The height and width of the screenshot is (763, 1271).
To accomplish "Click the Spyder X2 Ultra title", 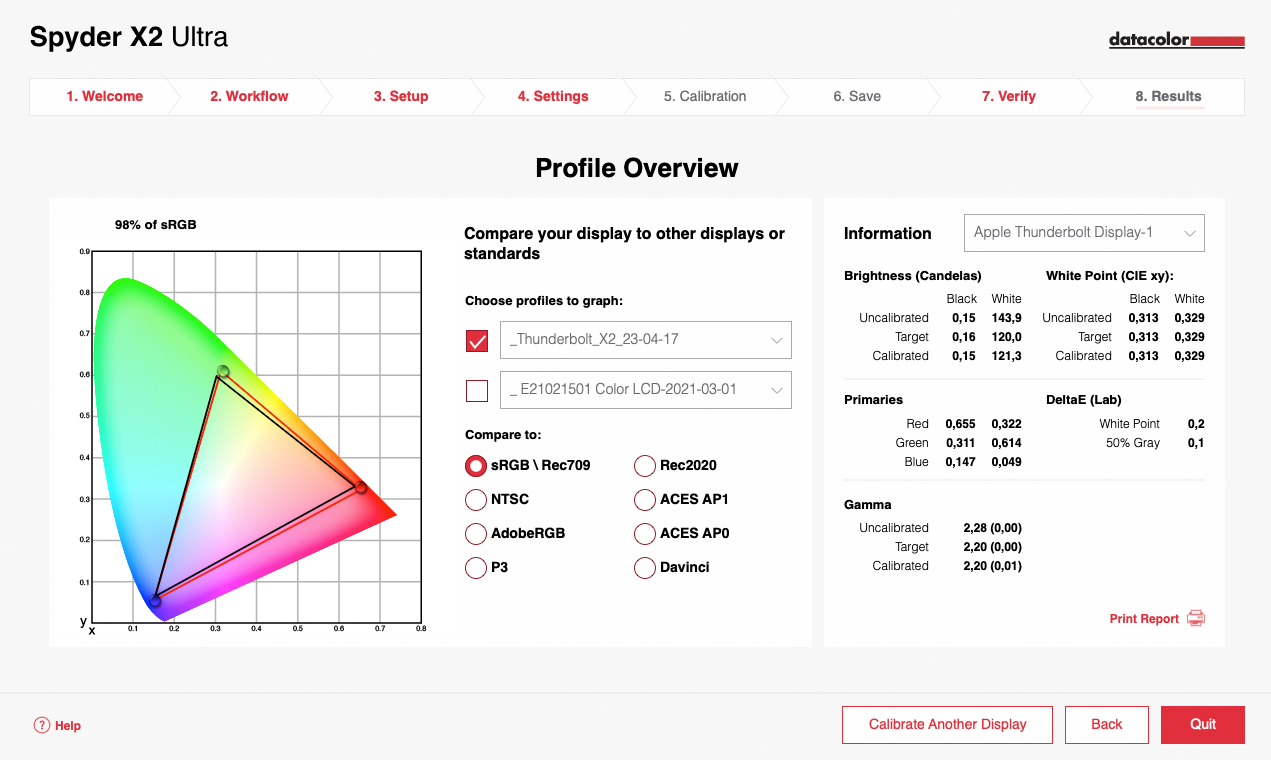I will (129, 38).
